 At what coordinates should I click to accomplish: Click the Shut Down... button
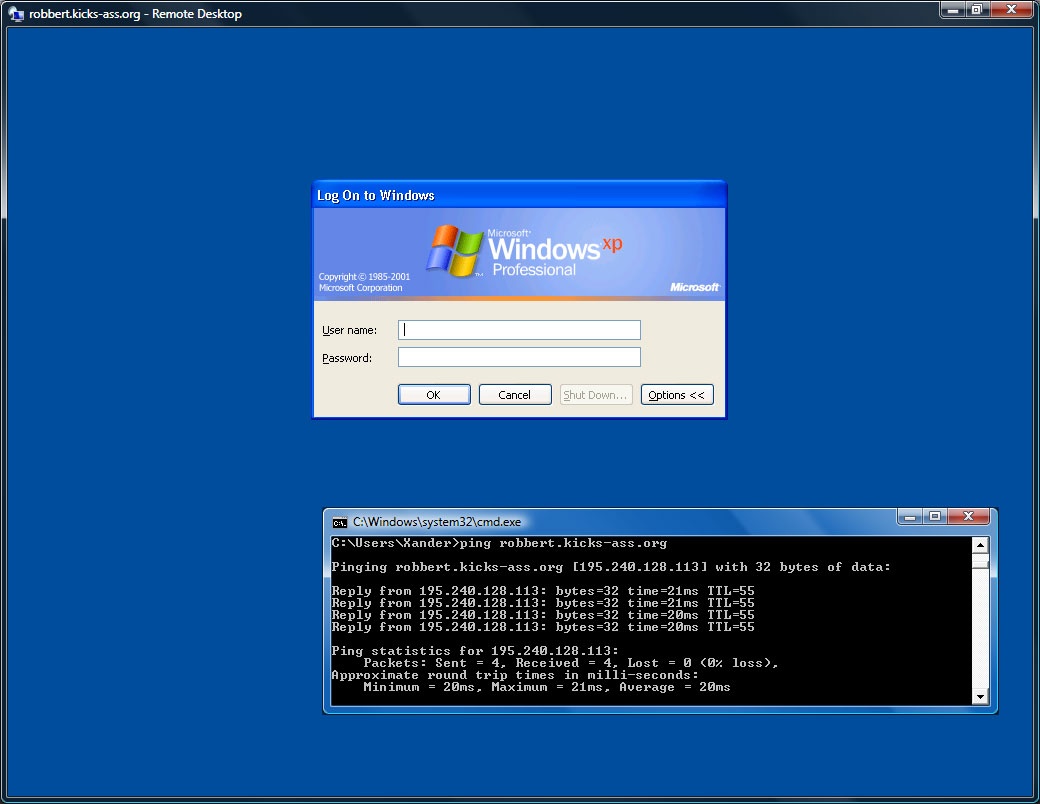[596, 395]
